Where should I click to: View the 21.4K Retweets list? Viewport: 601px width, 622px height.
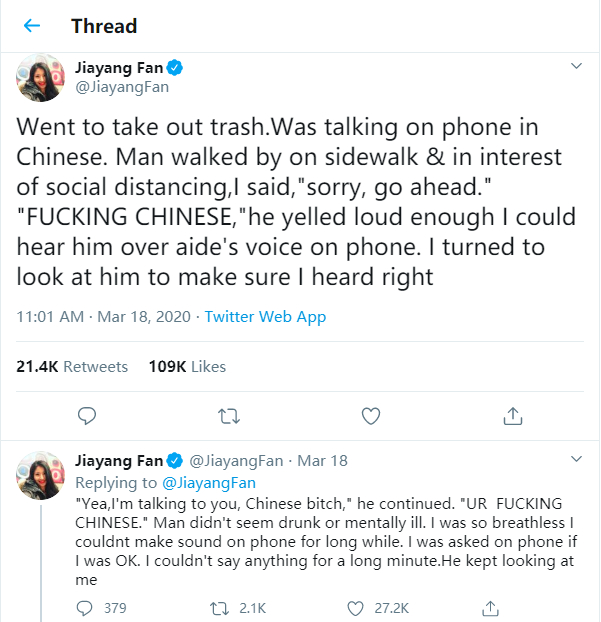pyautogui.click(x=72, y=367)
